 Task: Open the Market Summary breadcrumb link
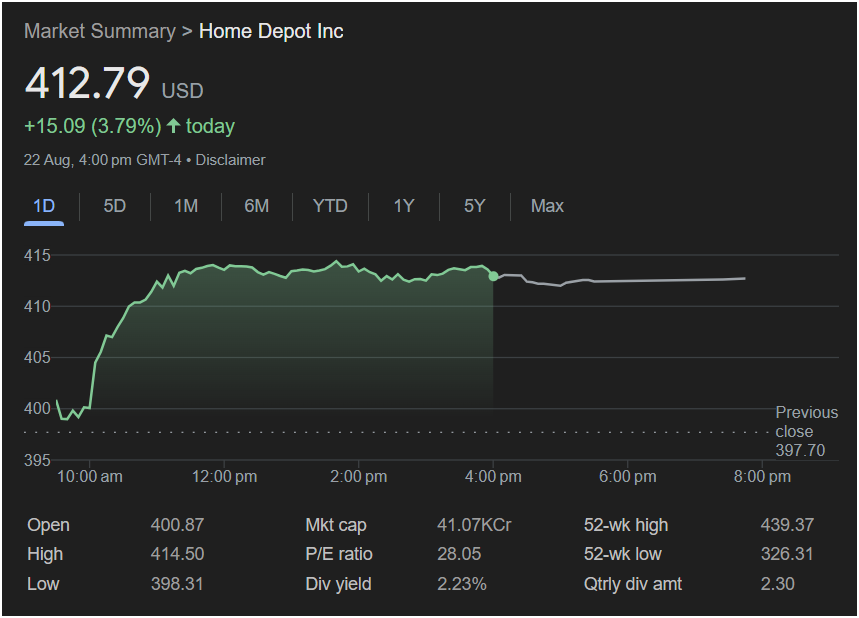click(99, 31)
